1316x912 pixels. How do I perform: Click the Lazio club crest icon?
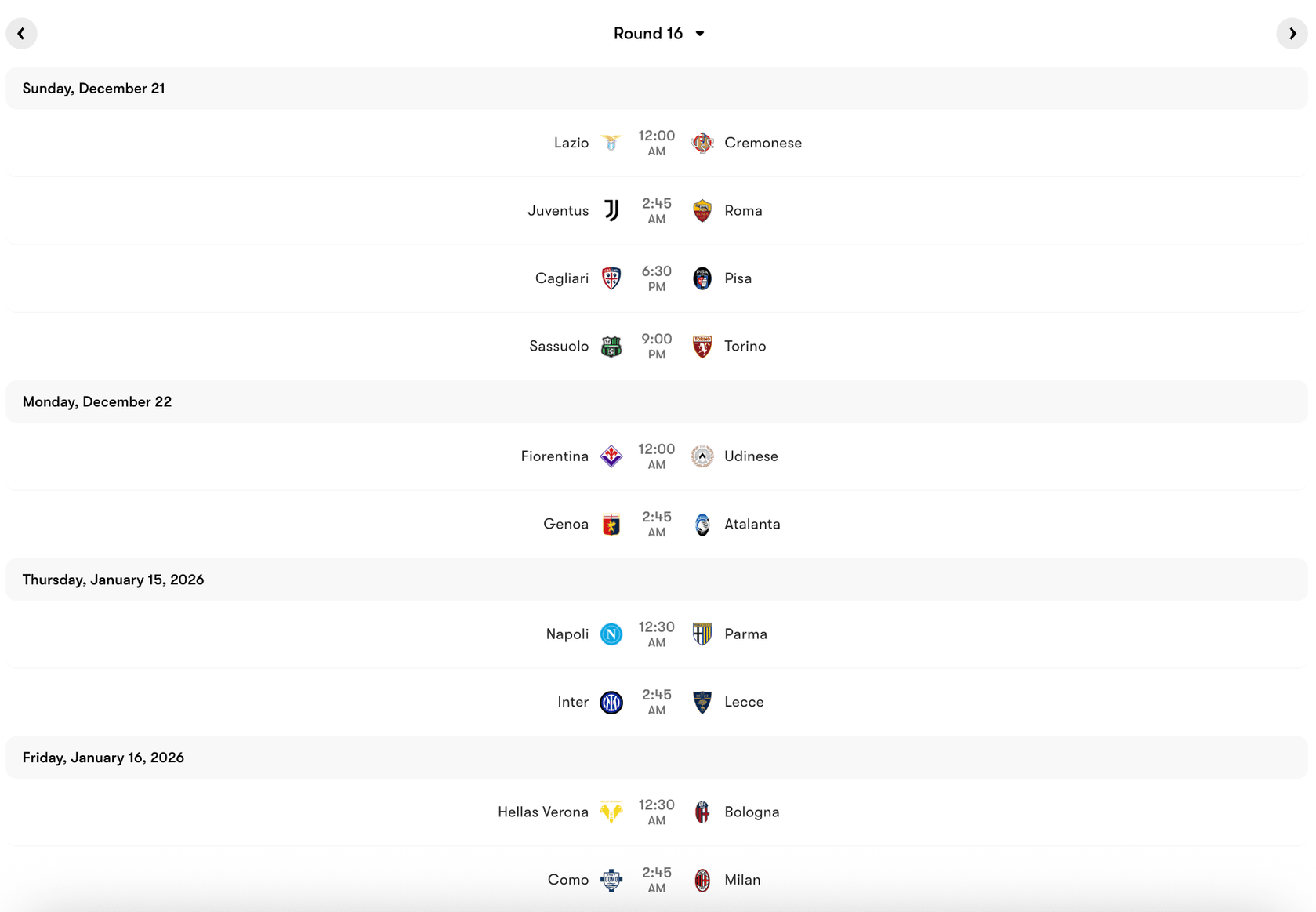click(x=611, y=143)
